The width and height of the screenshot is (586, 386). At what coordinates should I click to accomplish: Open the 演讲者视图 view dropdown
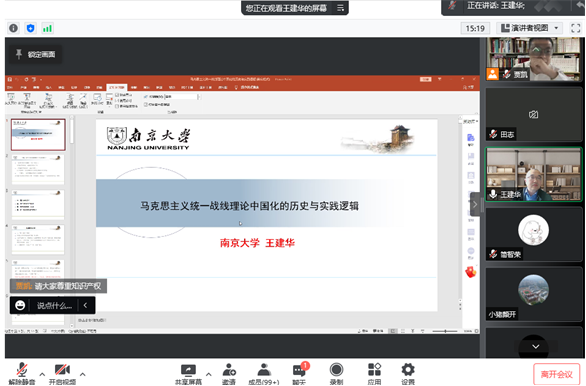[x=530, y=28]
